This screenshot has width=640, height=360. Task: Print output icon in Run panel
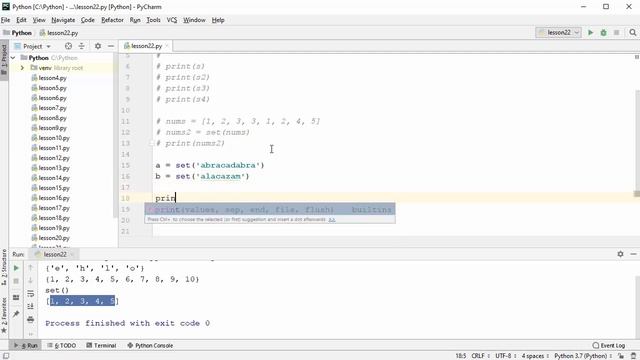pyautogui.click(x=31, y=320)
